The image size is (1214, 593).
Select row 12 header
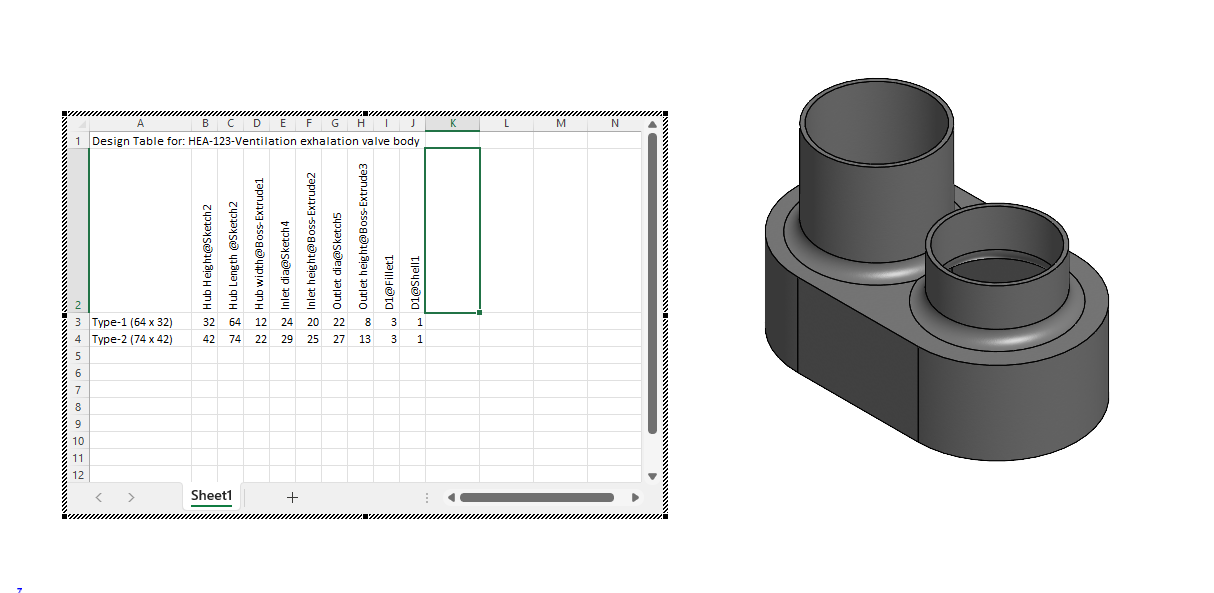(x=78, y=474)
